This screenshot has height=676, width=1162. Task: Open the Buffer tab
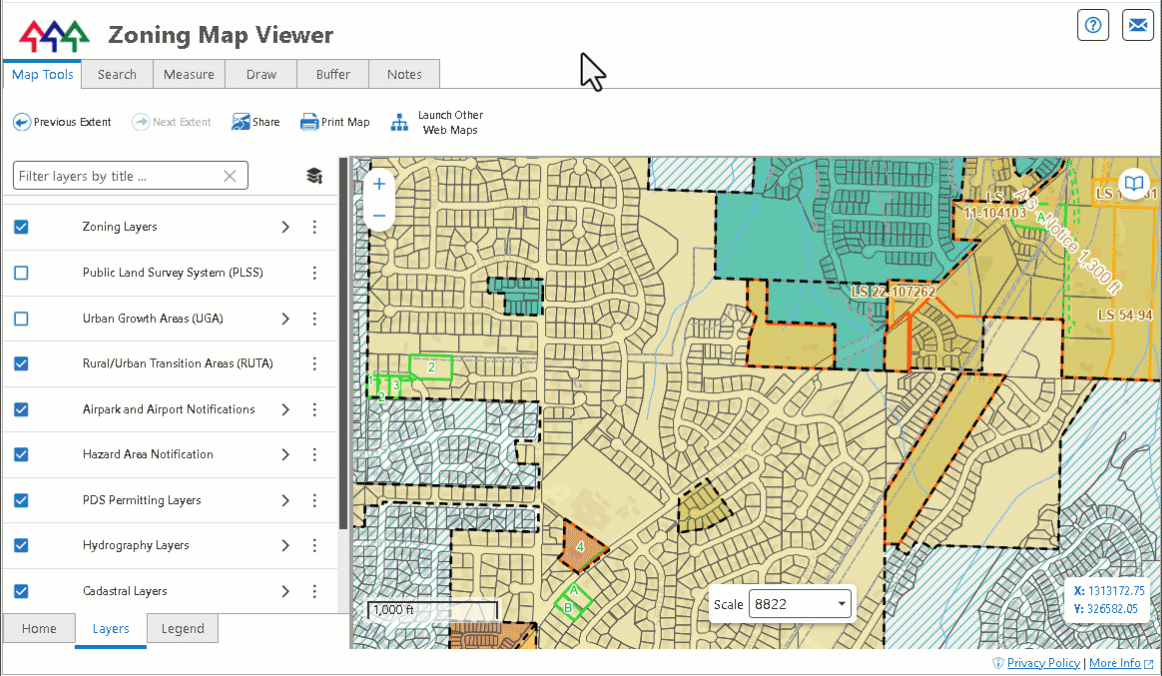[x=333, y=74]
